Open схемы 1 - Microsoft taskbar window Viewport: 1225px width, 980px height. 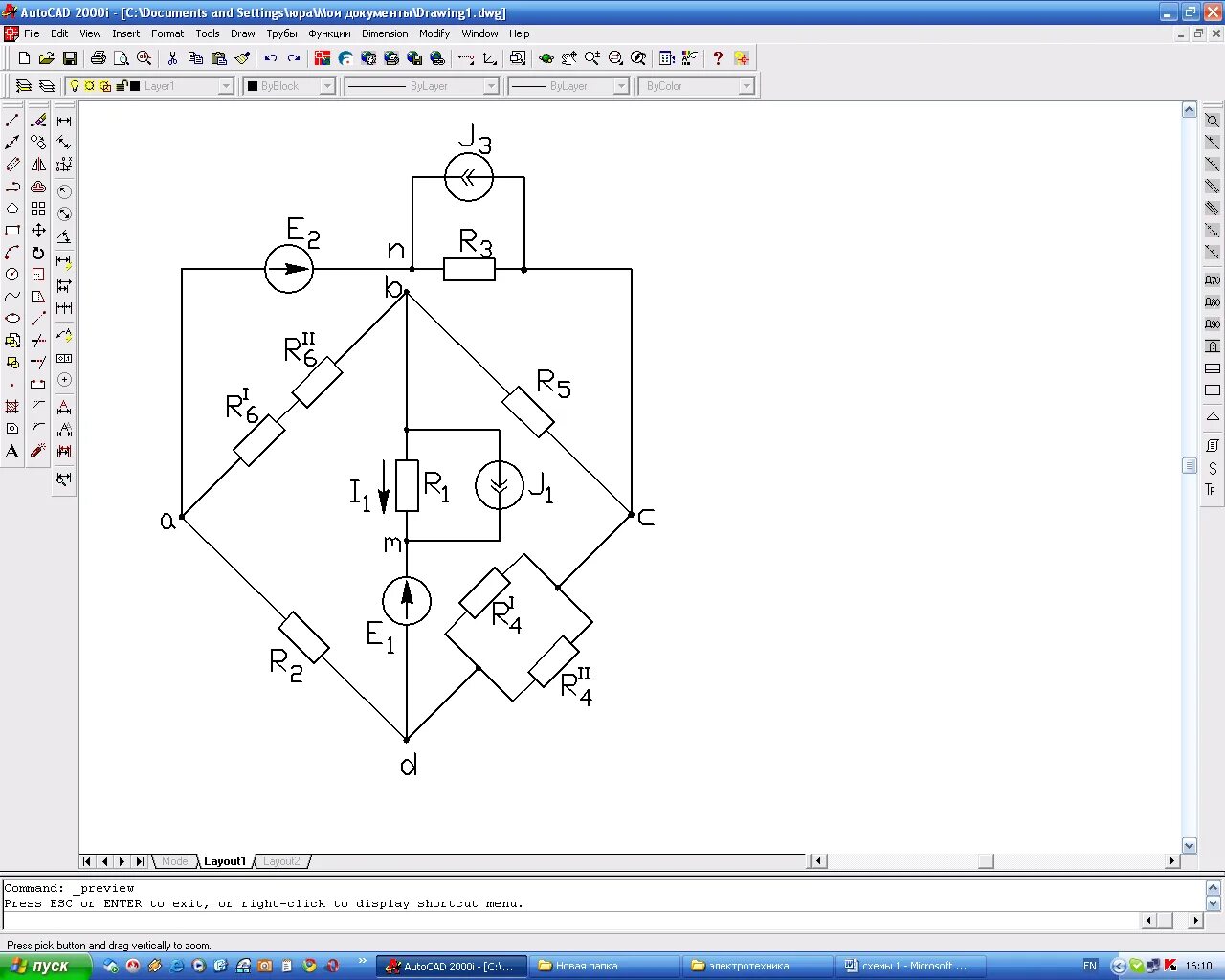910,966
